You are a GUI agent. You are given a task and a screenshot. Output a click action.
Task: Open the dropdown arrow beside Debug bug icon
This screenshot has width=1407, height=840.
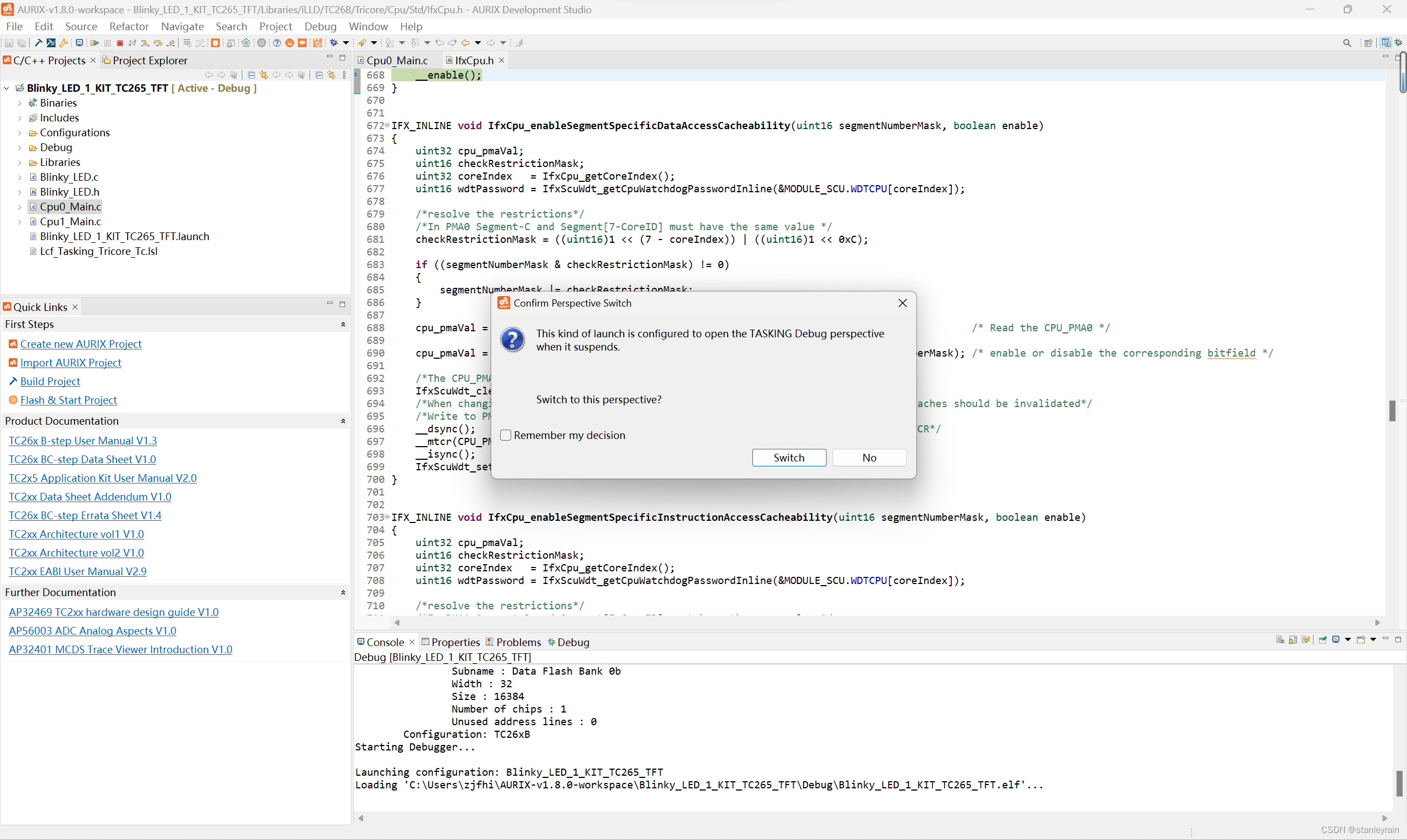click(346, 43)
